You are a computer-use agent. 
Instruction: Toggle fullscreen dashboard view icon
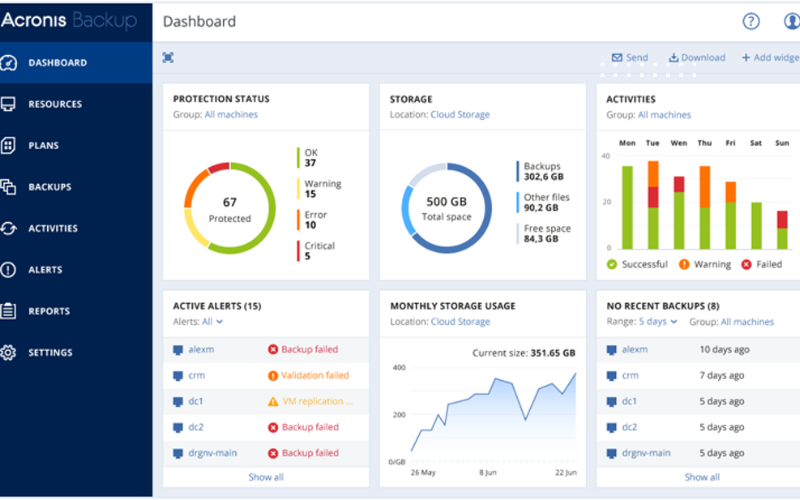168,57
